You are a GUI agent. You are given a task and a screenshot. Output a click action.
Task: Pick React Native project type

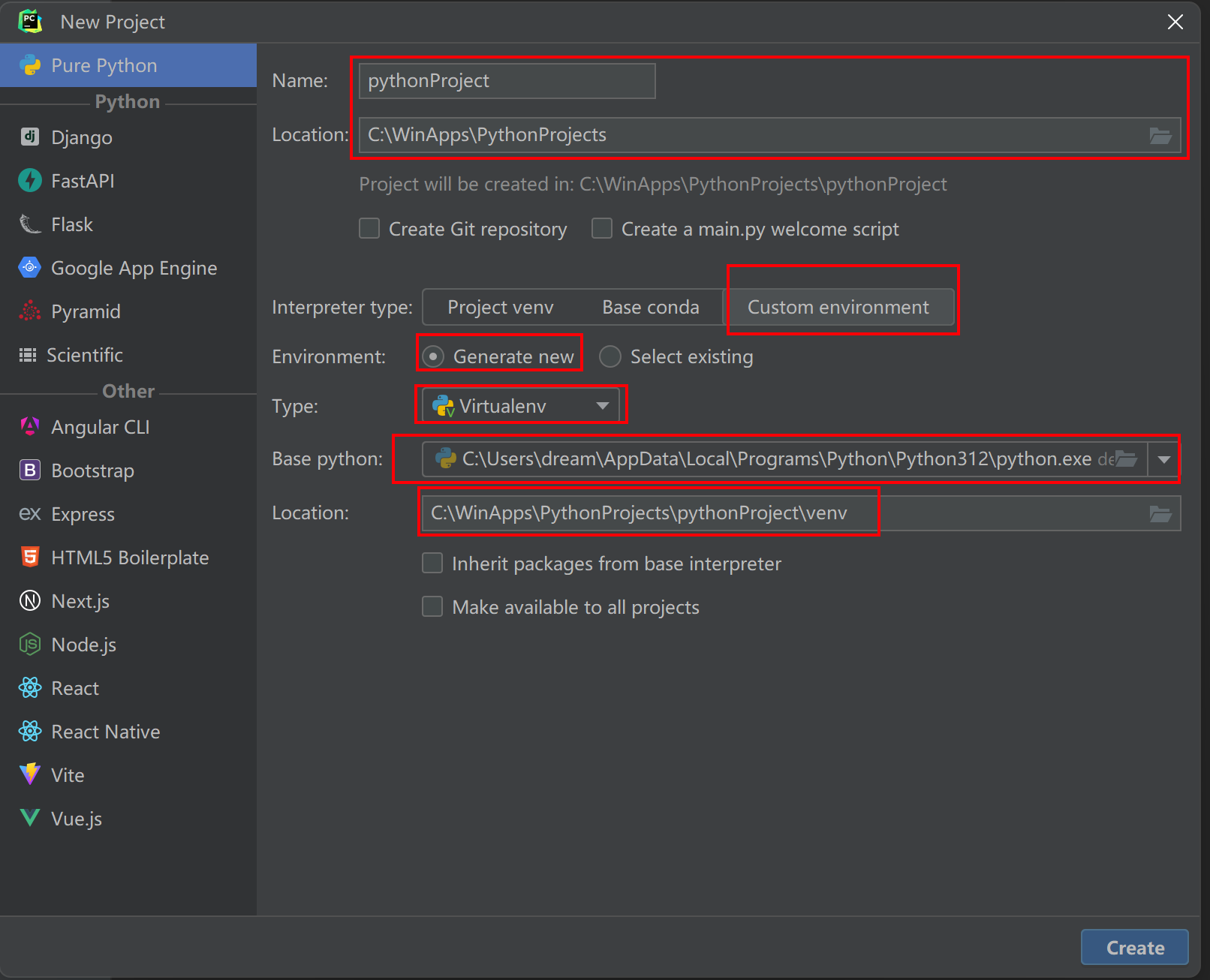[128, 732]
